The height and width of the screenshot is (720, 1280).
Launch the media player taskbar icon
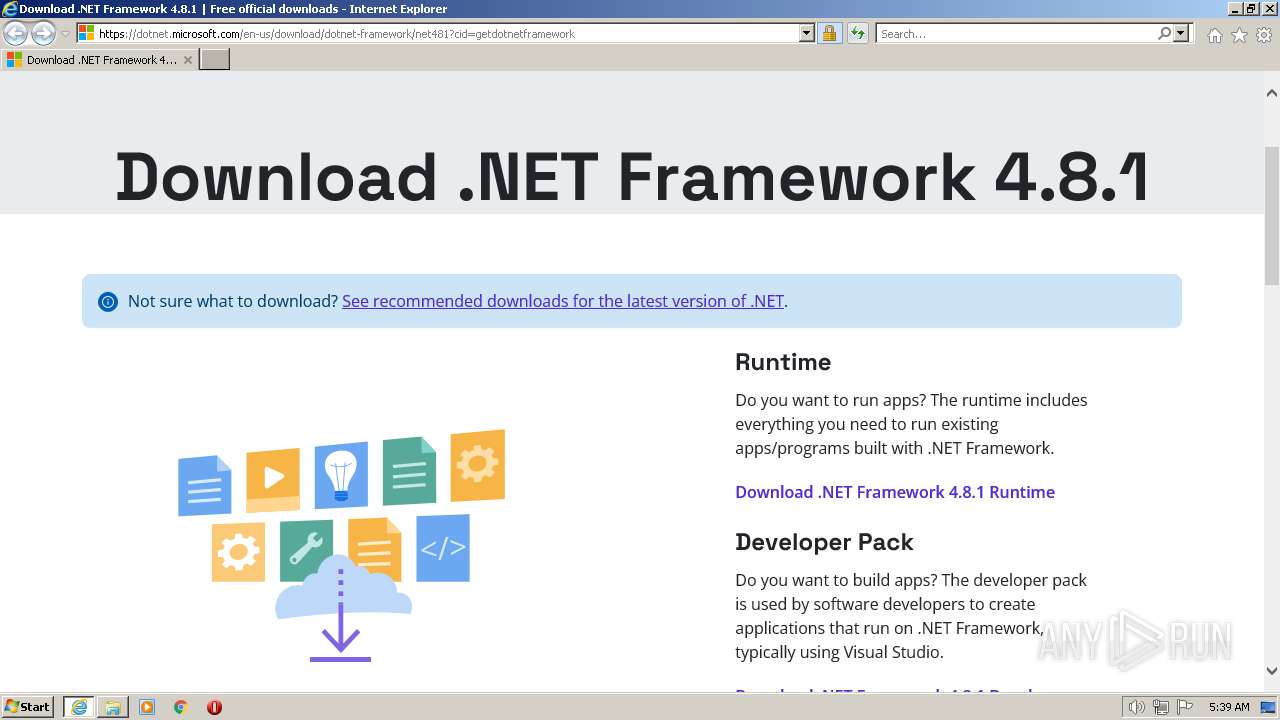point(147,707)
